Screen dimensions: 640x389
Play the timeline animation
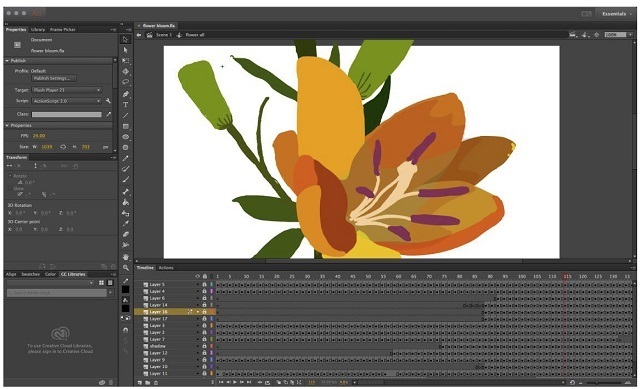point(235,382)
